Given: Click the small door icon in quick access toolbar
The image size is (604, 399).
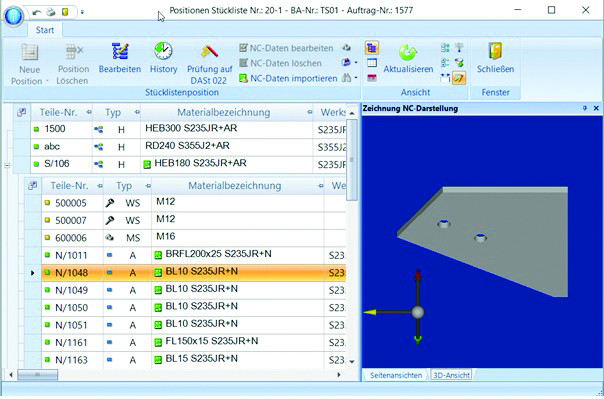Looking at the screenshot, I should [x=65, y=12].
